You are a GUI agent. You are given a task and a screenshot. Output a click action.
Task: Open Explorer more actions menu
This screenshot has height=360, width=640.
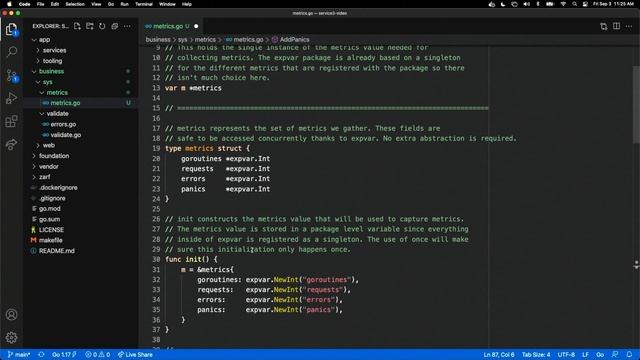tap(127, 26)
